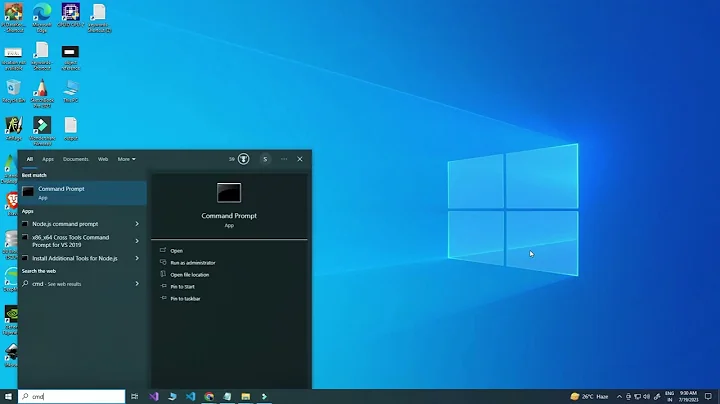This screenshot has height=404, width=720.
Task: Open the volume control tray icon
Action: [x=647, y=397]
